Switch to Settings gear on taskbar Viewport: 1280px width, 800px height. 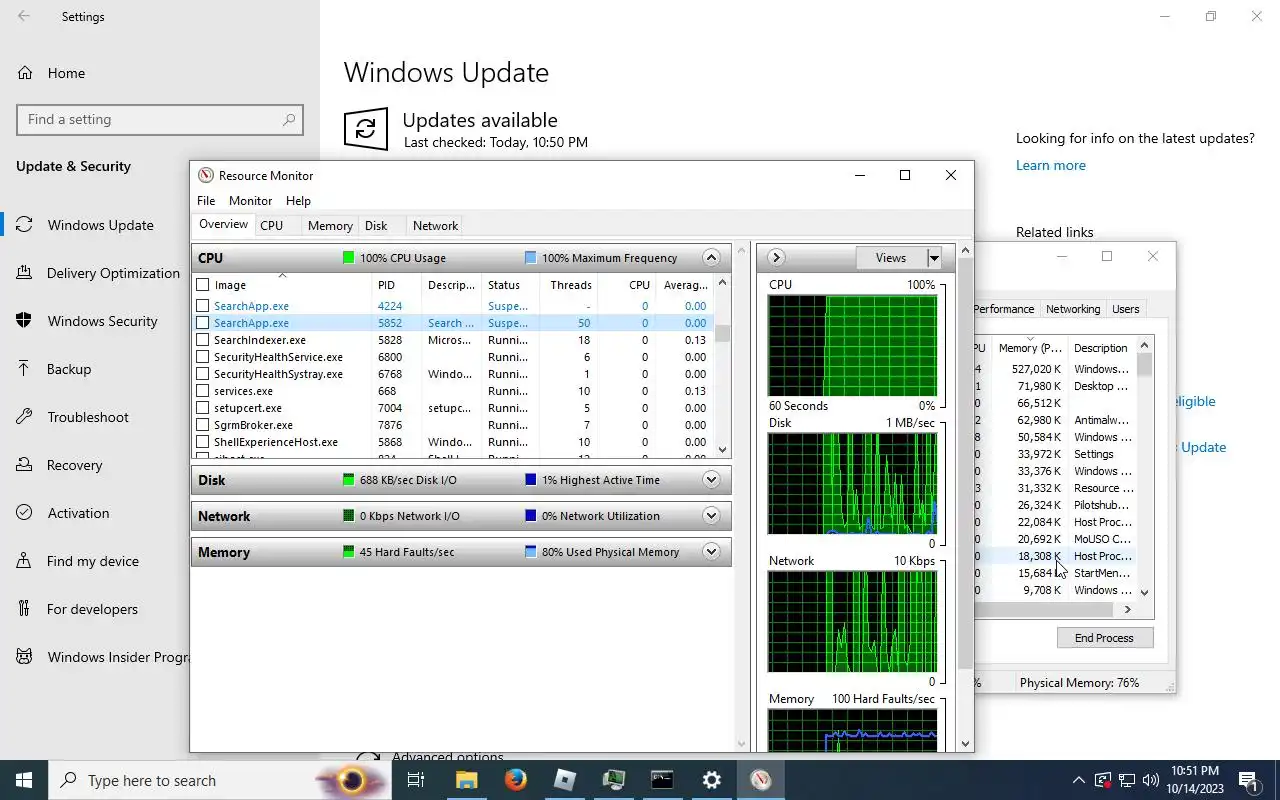[712, 780]
